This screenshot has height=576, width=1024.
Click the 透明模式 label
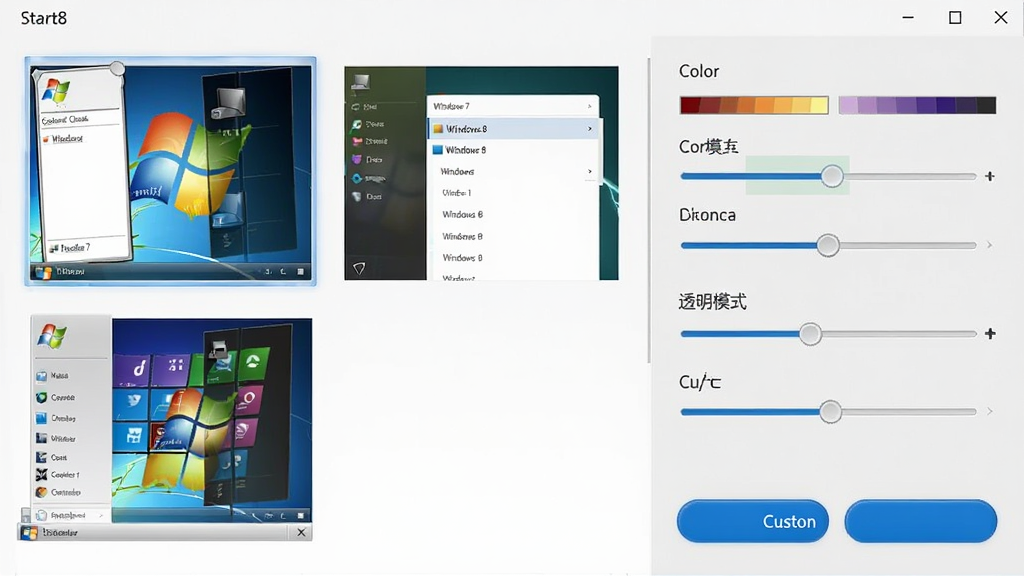point(712,302)
